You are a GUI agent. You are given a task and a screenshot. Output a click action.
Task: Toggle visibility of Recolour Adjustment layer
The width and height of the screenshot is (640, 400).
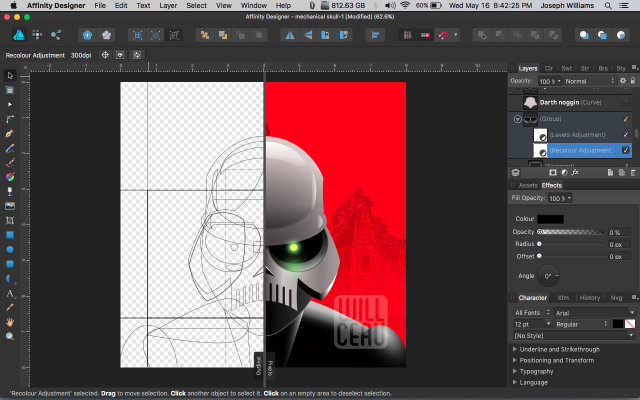(x=626, y=150)
